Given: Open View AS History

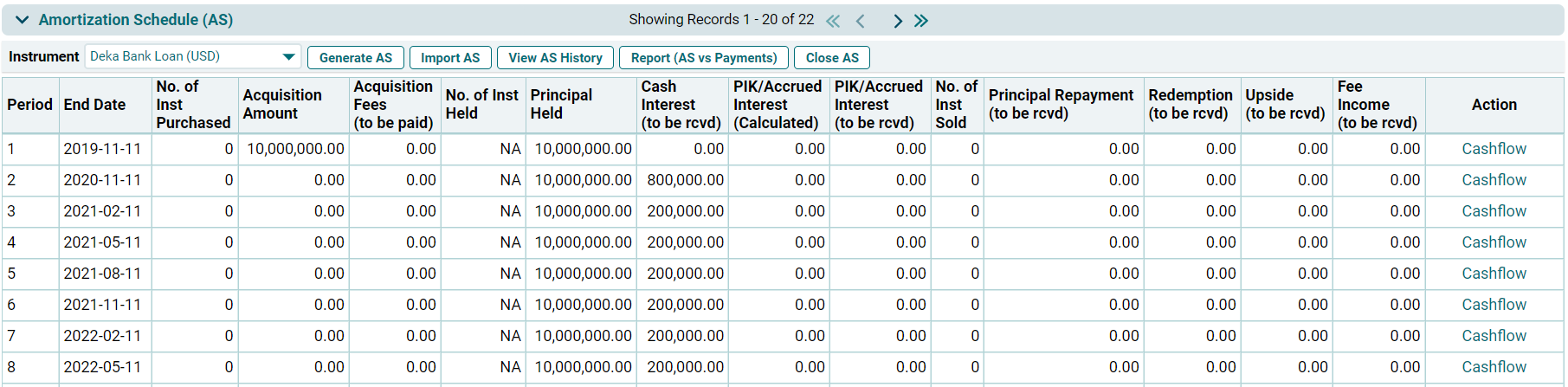Looking at the screenshot, I should point(555,58).
